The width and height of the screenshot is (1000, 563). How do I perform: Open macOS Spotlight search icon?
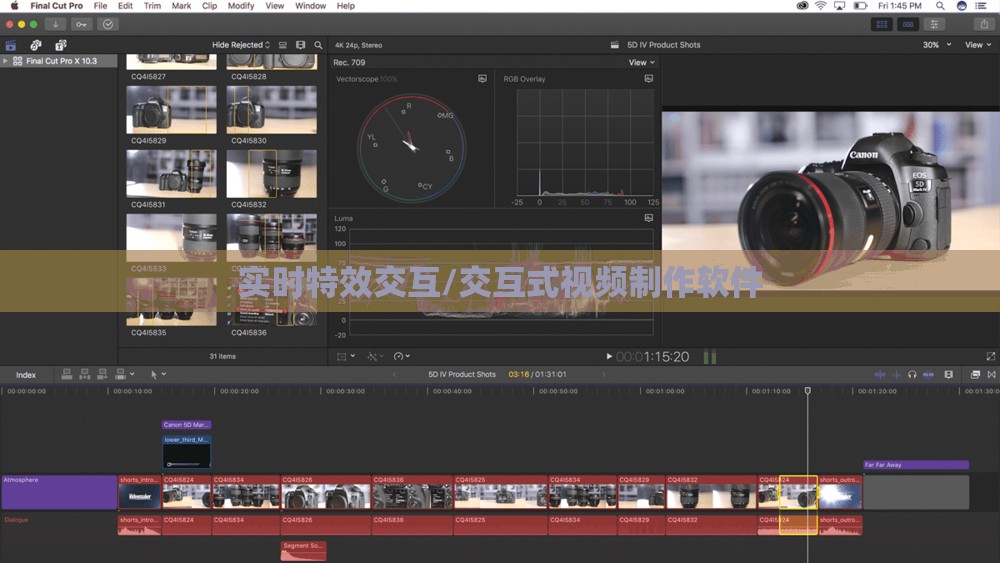(940, 6)
